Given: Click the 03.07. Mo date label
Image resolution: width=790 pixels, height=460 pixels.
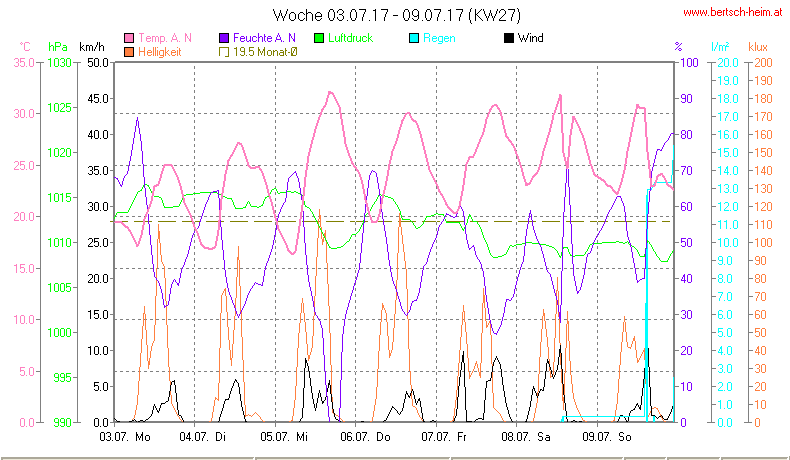Looking at the screenshot, I should [x=126, y=436].
